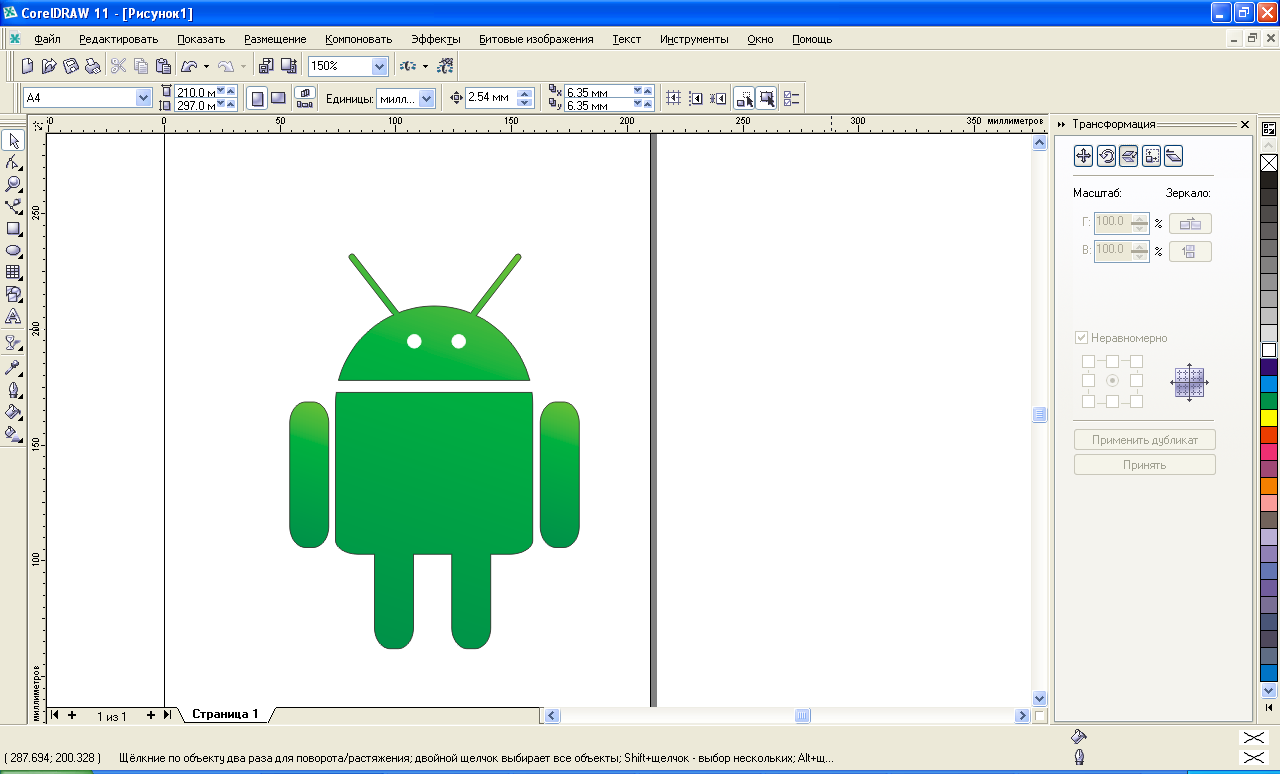Screen dimensions: 1280x774
Task: Open the Помощь menu
Action: tap(812, 39)
